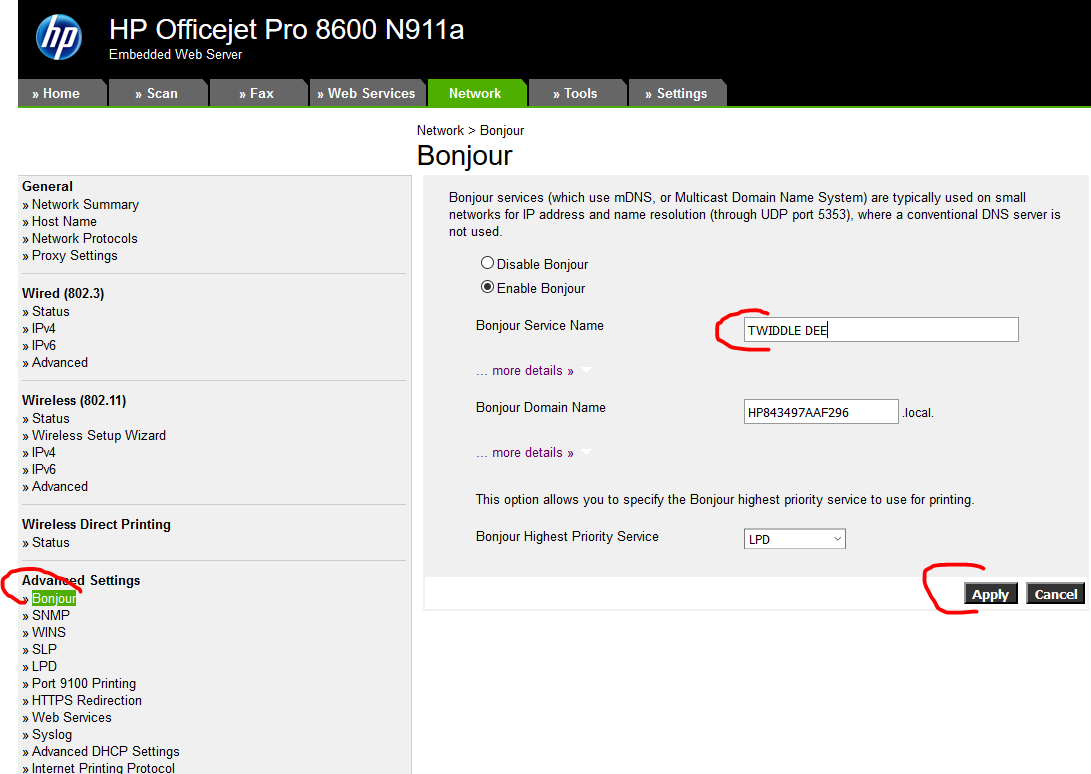Select the Enable Bonjour radio button

(488, 287)
